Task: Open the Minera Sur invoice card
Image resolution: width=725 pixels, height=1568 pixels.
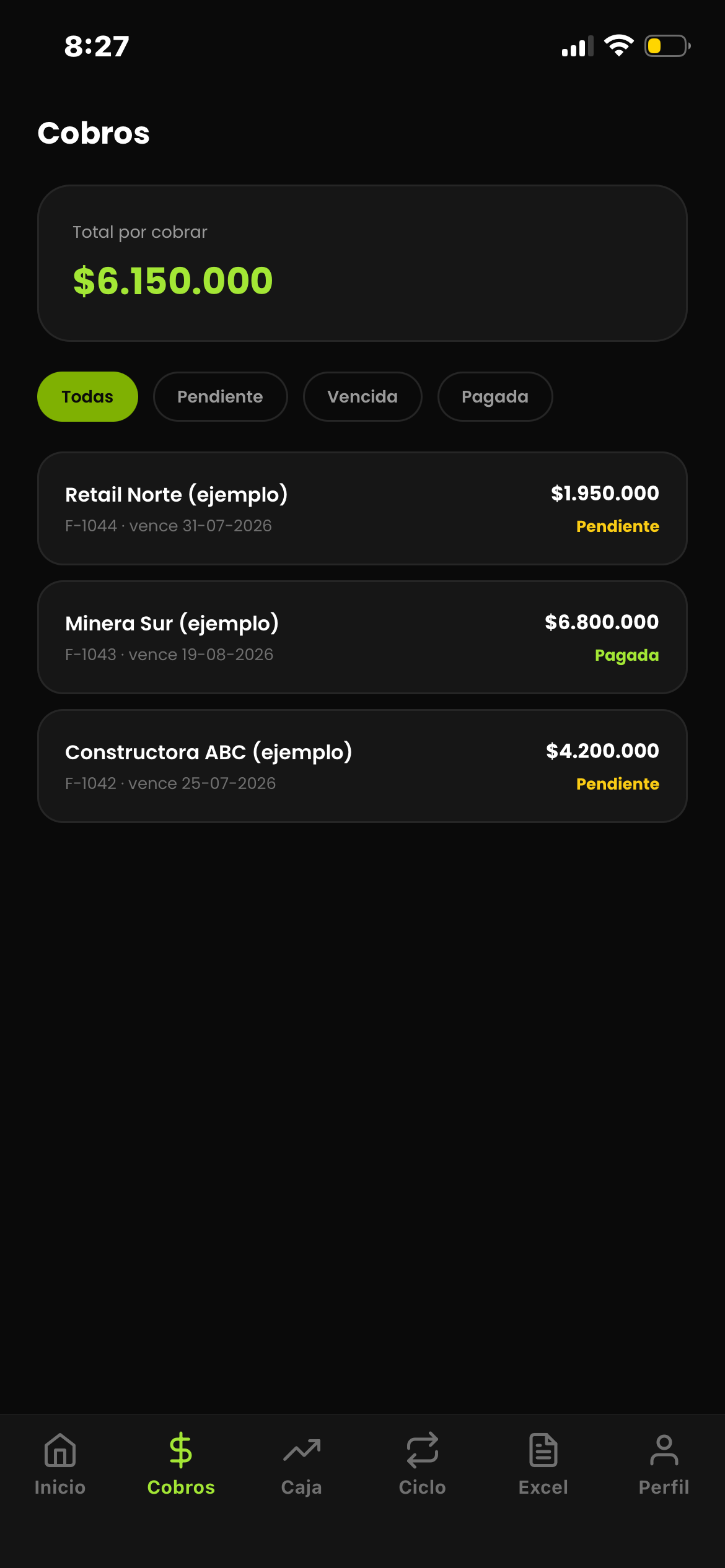Action: (x=362, y=637)
